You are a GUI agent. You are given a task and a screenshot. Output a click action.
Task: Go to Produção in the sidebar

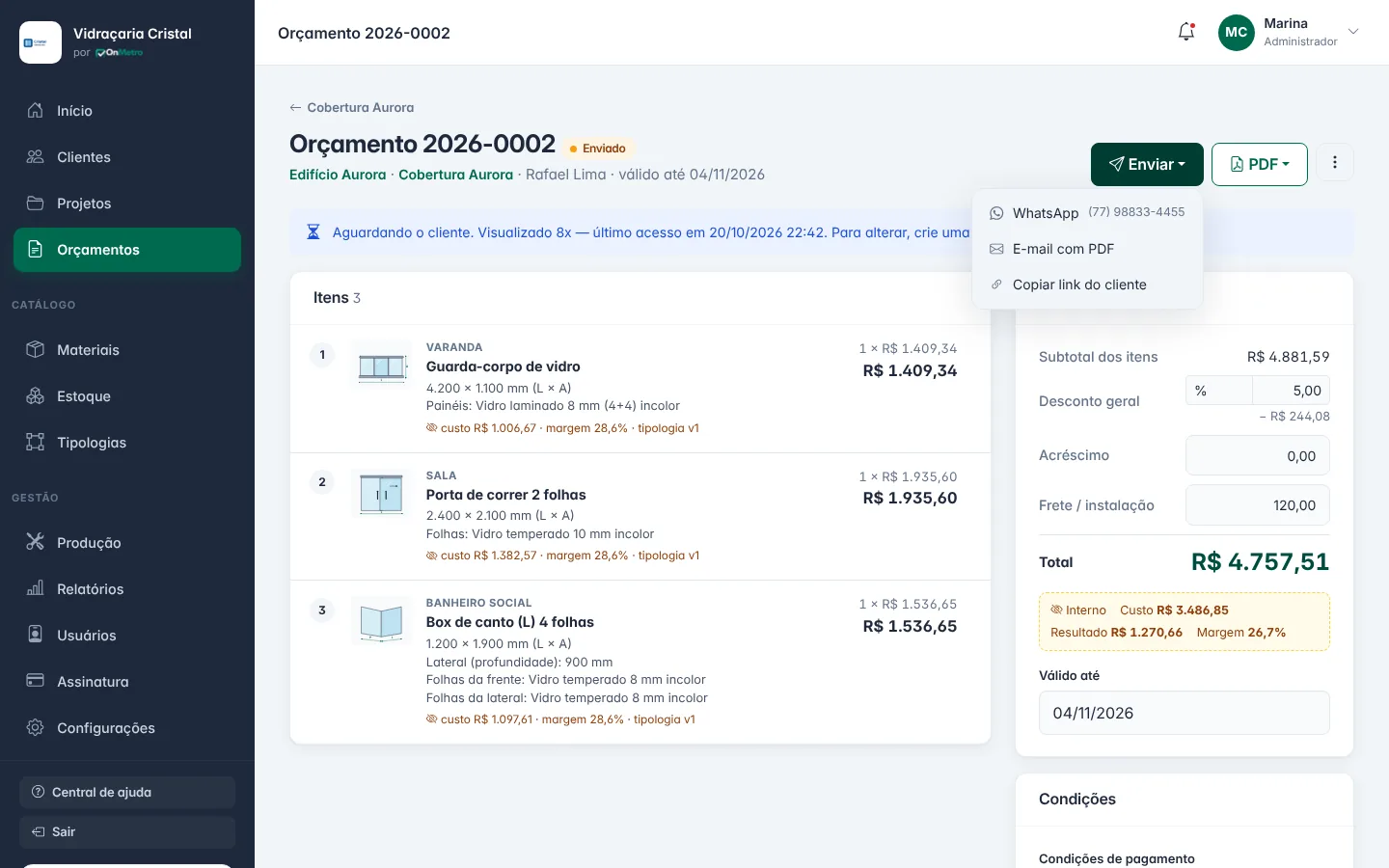(127, 543)
